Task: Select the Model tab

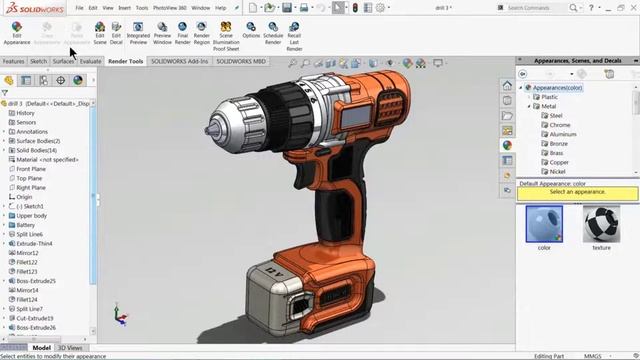Action: 41,348
